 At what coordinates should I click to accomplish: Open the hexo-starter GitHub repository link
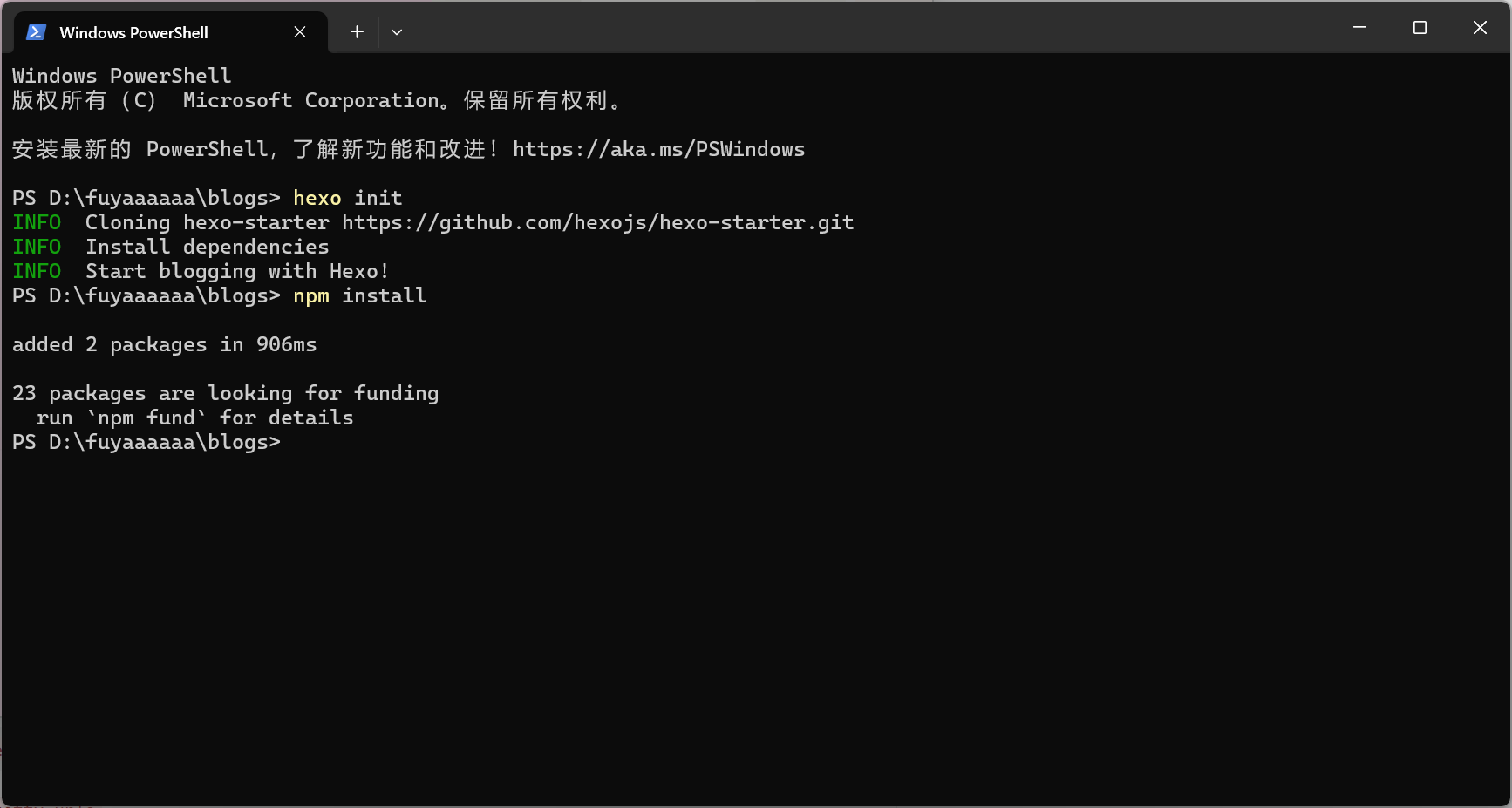(597, 223)
